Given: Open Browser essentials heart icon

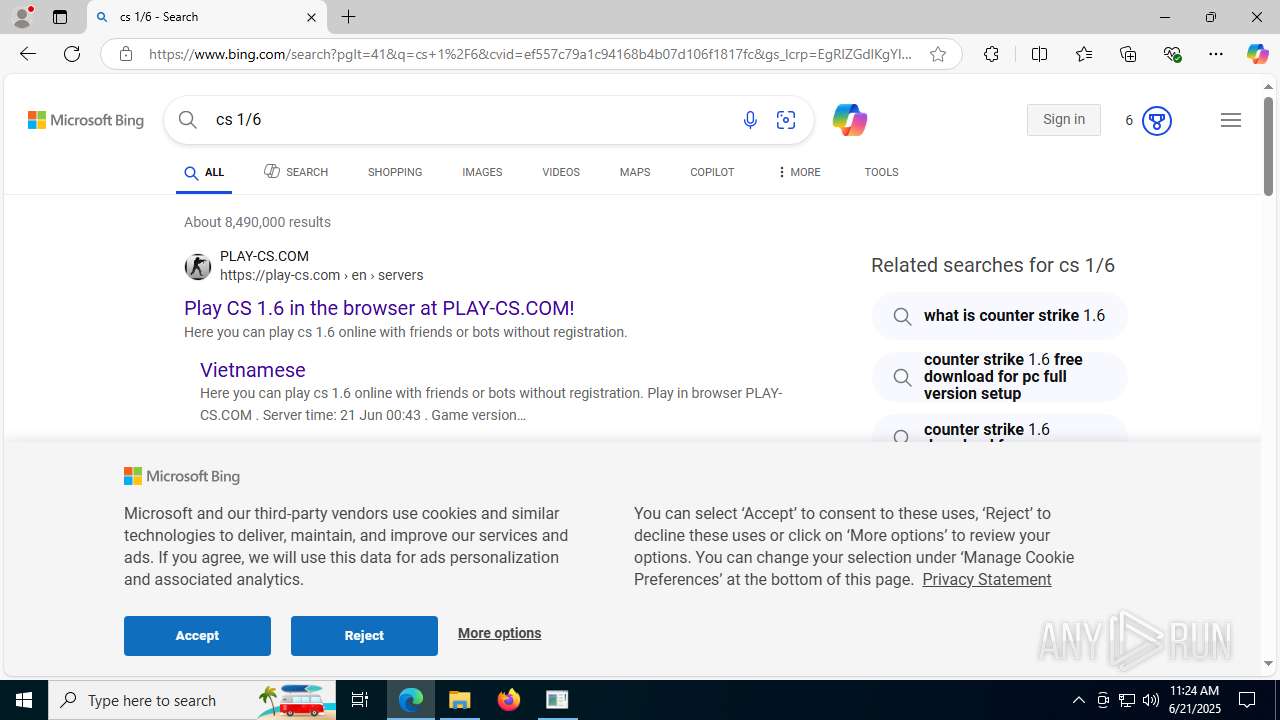Looking at the screenshot, I should pos(1172,54).
